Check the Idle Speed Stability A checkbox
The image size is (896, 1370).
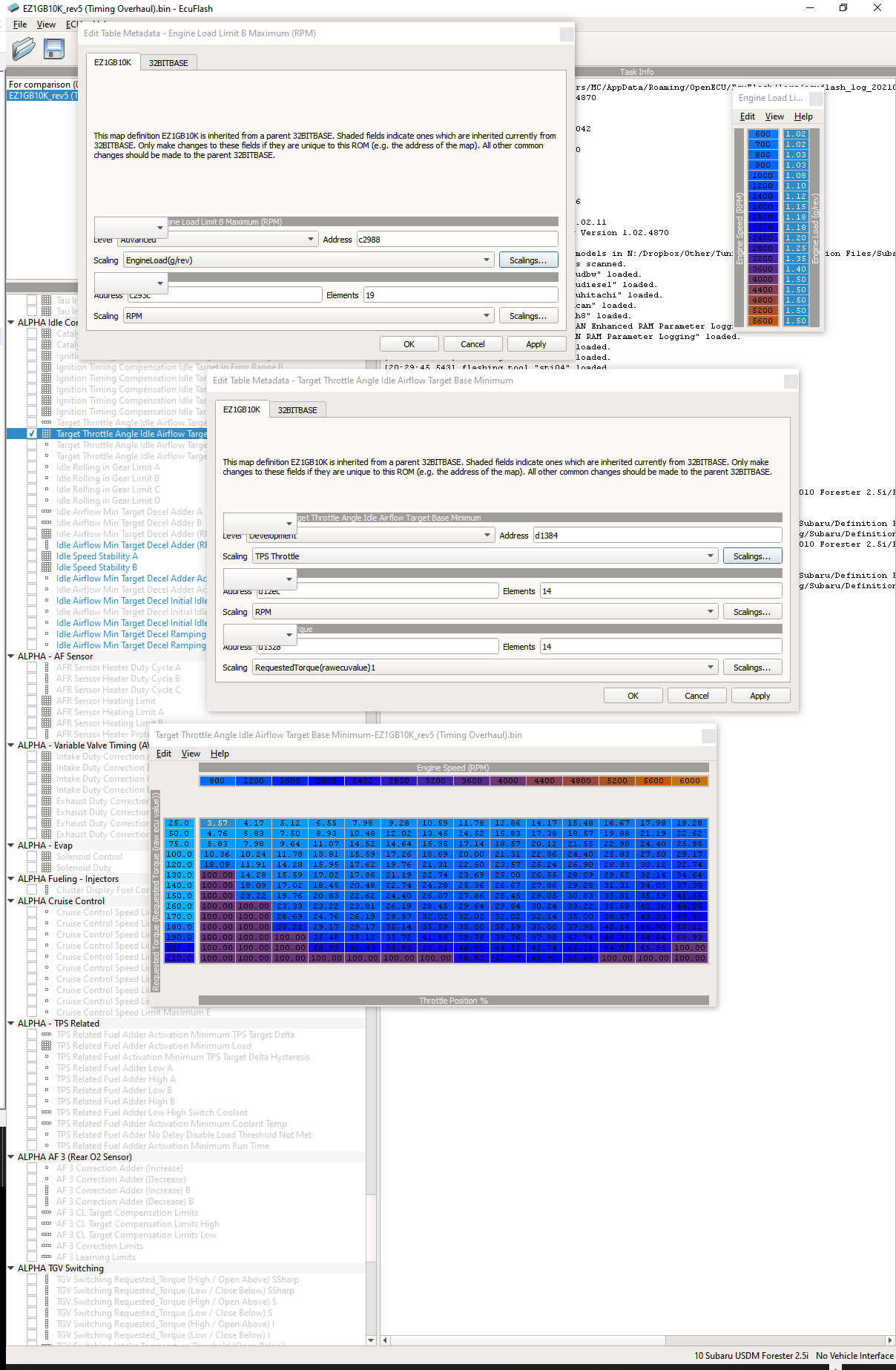click(32, 556)
